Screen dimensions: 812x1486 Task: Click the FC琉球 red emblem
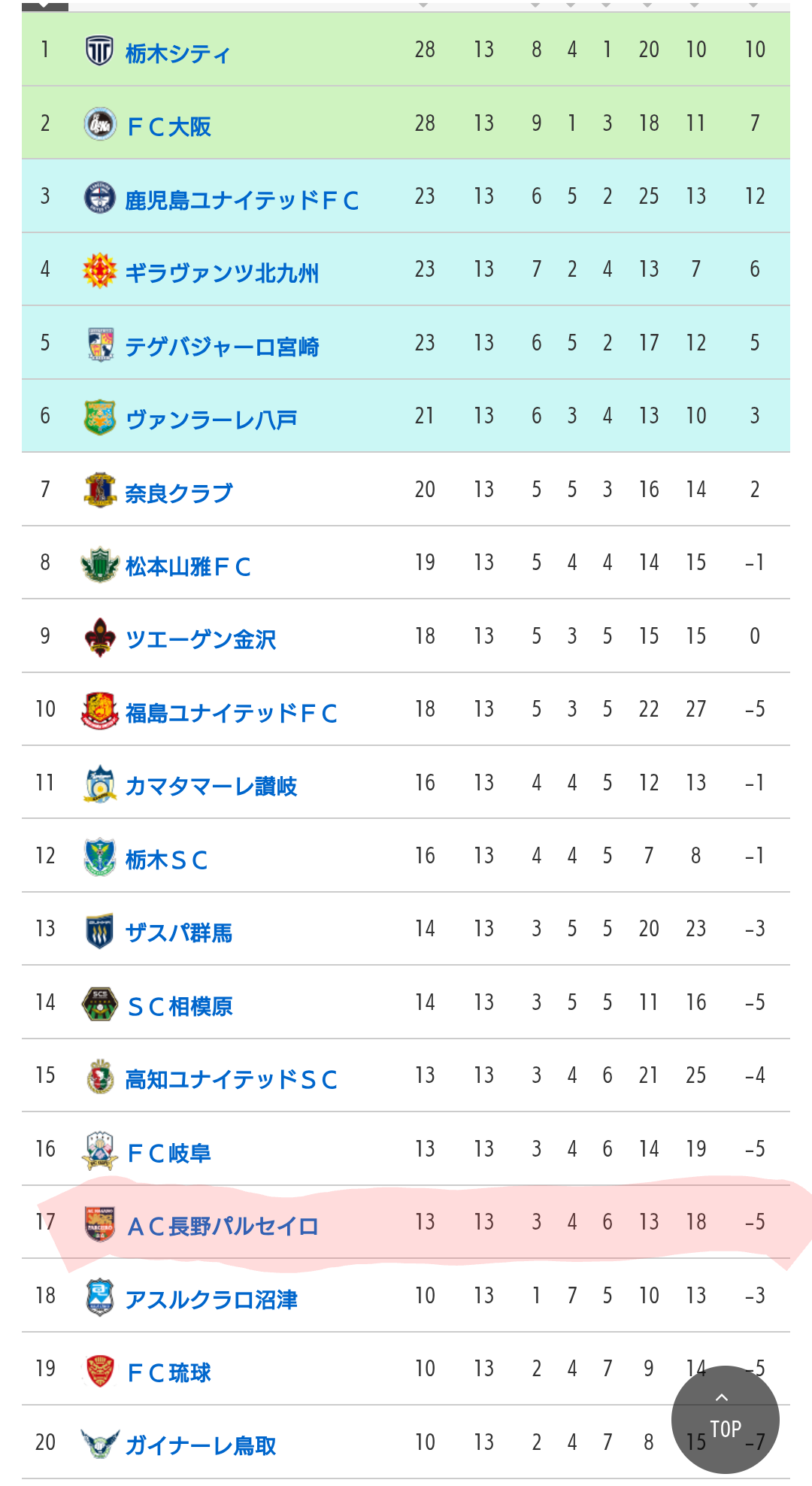click(99, 1370)
